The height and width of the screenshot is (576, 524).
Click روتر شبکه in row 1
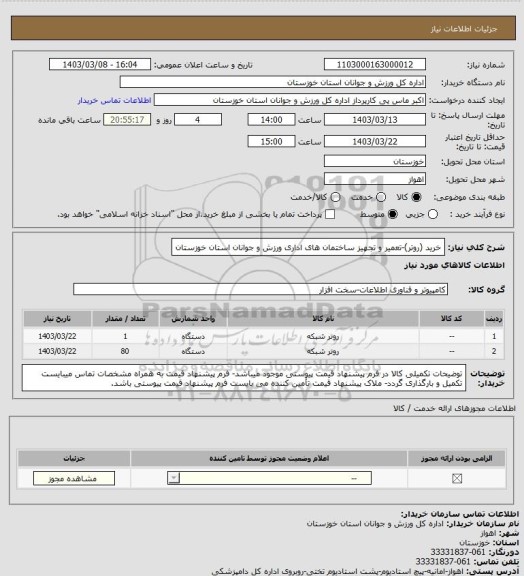323,336
